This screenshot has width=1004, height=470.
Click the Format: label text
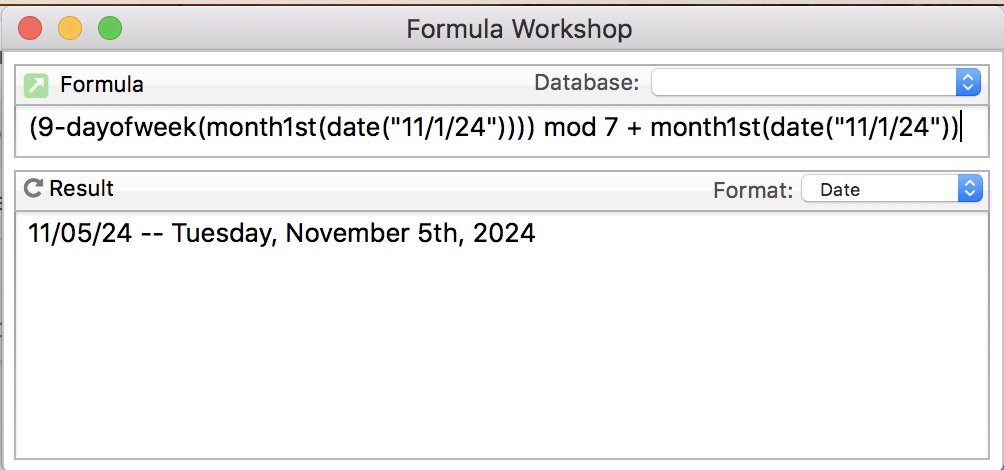tap(754, 190)
